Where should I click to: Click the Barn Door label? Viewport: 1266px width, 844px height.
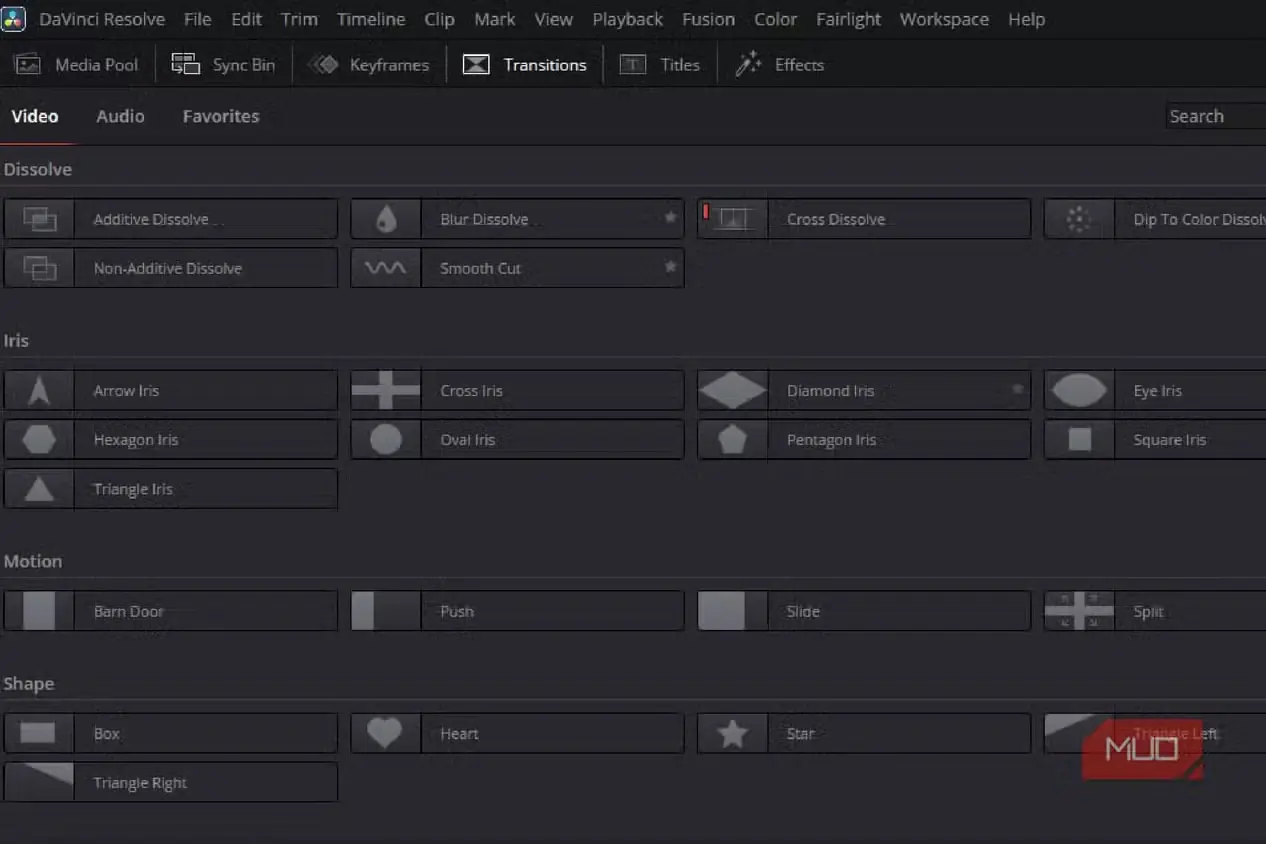click(129, 611)
